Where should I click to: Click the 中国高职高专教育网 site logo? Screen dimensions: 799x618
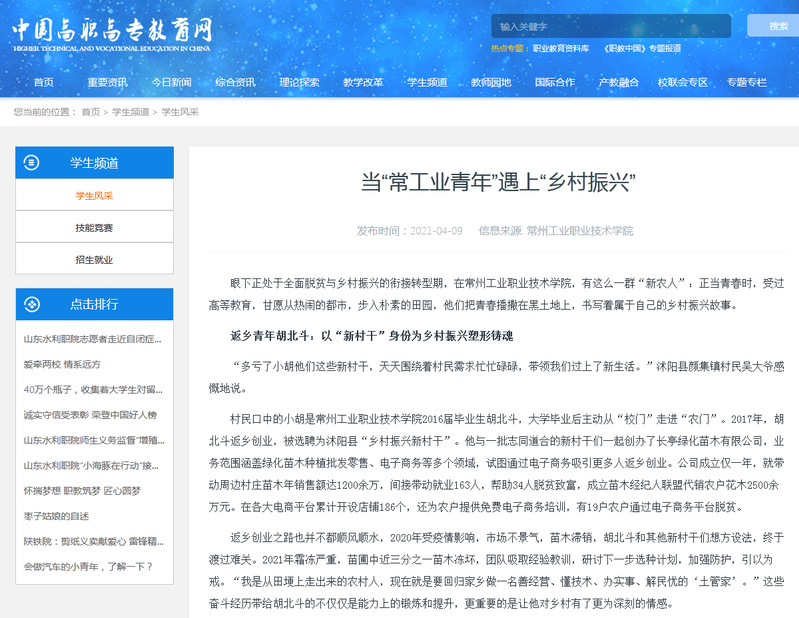(x=112, y=32)
